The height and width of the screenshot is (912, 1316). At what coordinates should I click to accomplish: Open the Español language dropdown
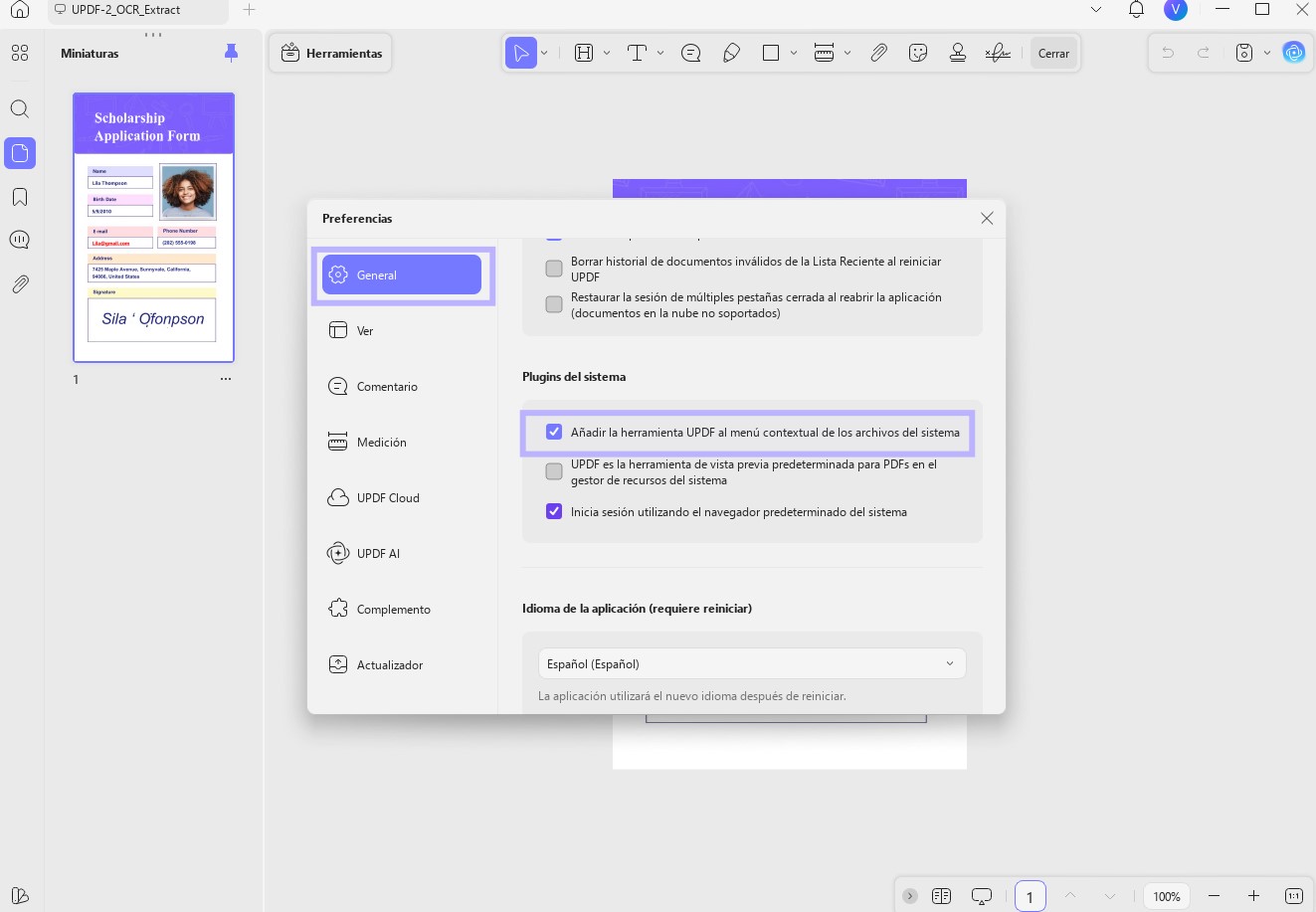click(x=752, y=663)
